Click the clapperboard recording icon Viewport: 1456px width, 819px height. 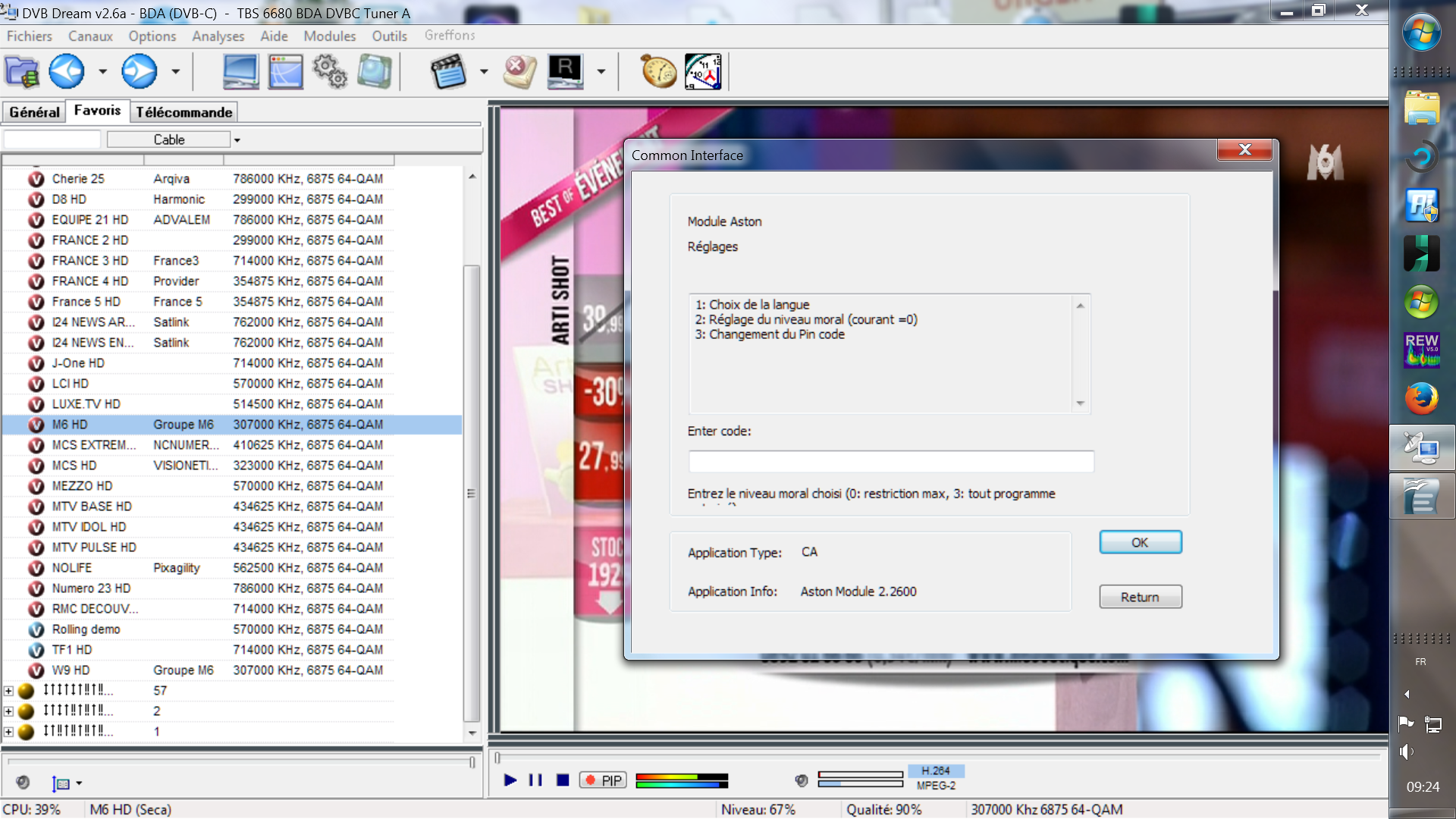point(448,72)
